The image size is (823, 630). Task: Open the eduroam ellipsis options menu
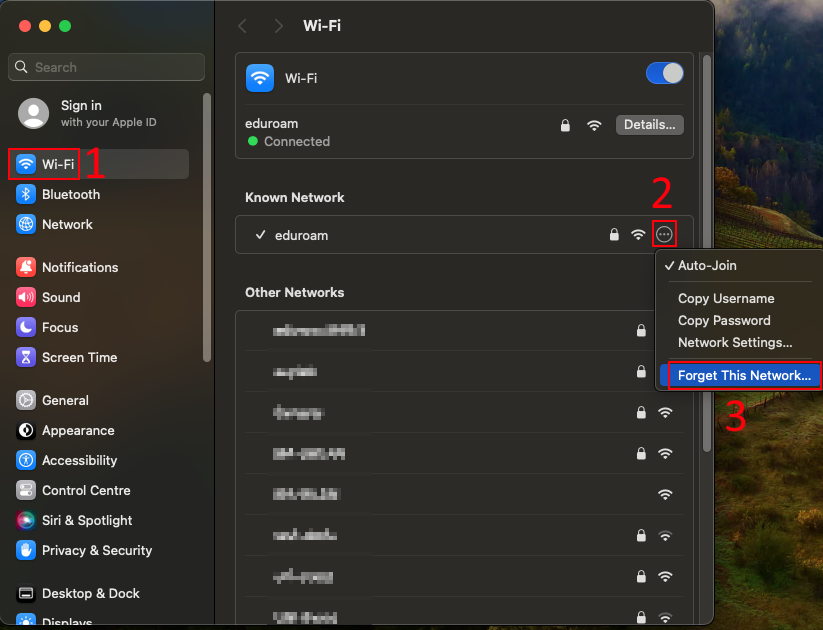(664, 234)
